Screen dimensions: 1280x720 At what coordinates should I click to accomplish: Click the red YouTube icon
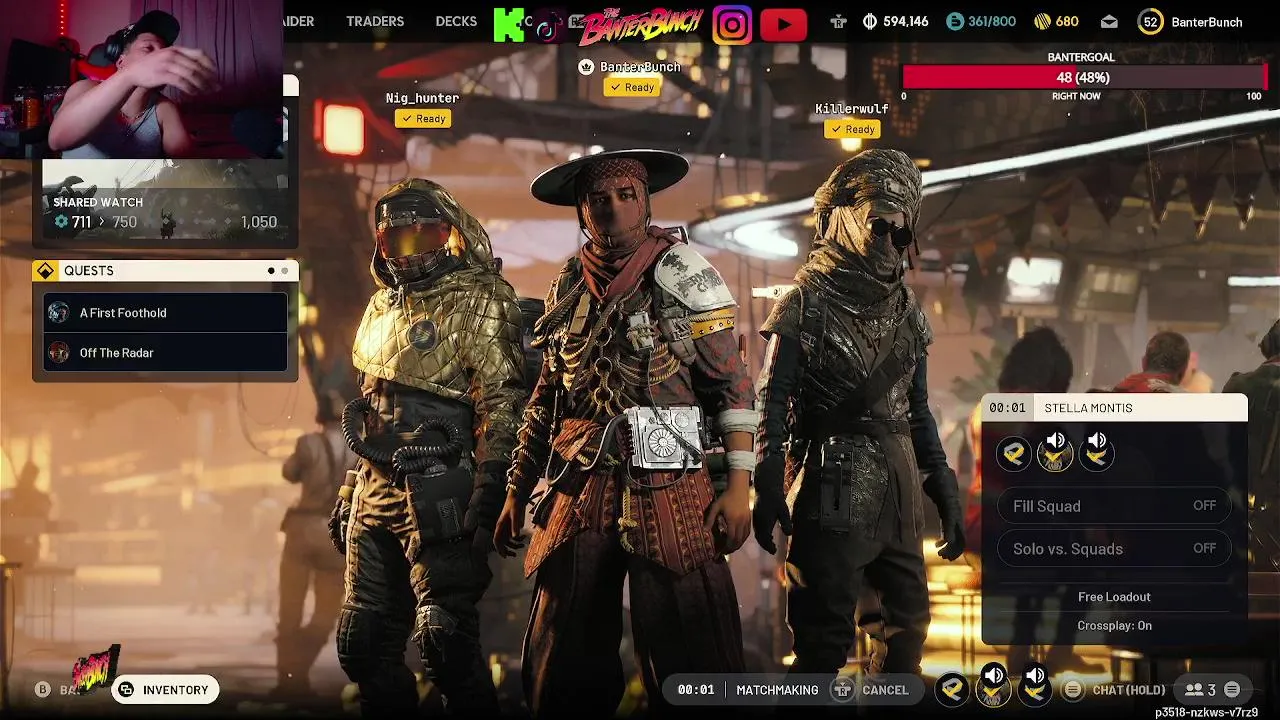click(783, 25)
